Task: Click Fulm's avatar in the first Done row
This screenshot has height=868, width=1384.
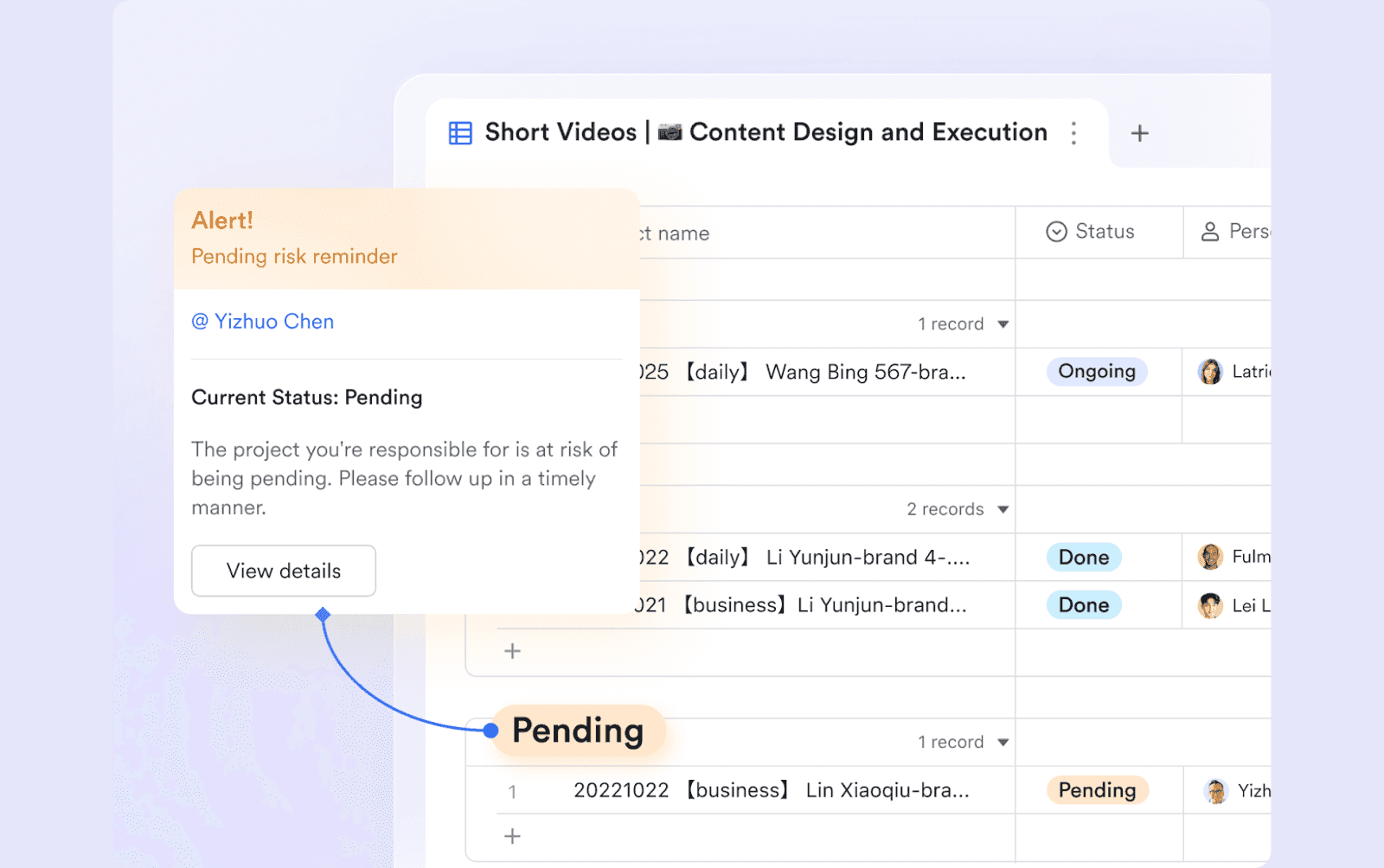Action: [x=1211, y=557]
